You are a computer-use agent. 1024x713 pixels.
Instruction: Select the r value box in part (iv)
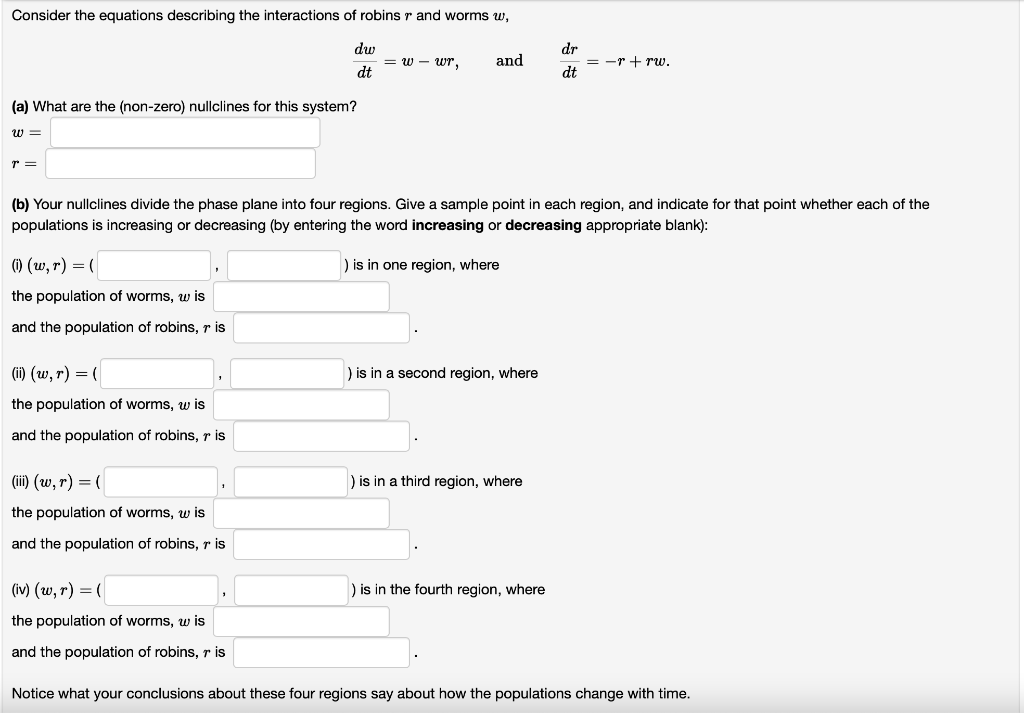tap(291, 589)
